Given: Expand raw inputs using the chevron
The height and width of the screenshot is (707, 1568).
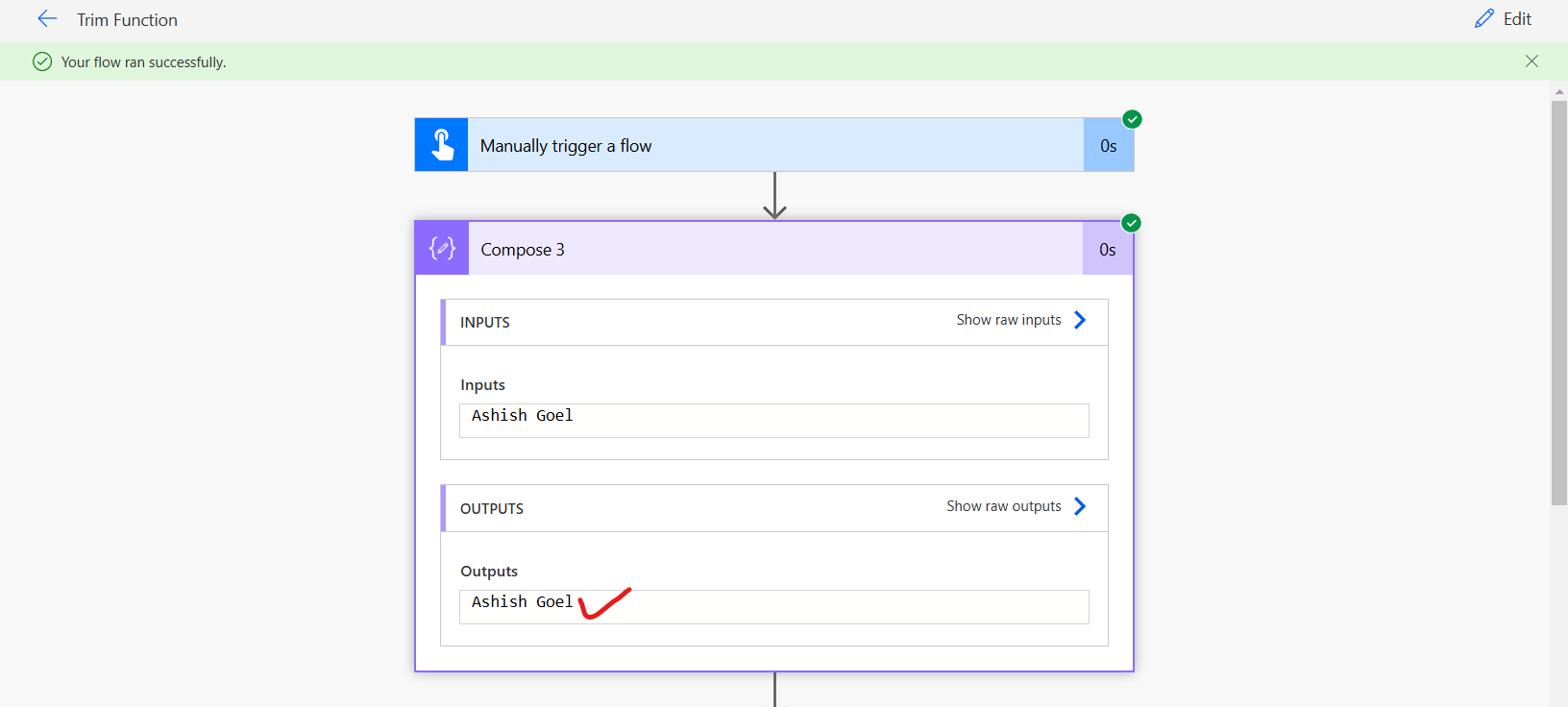Looking at the screenshot, I should click(1080, 320).
